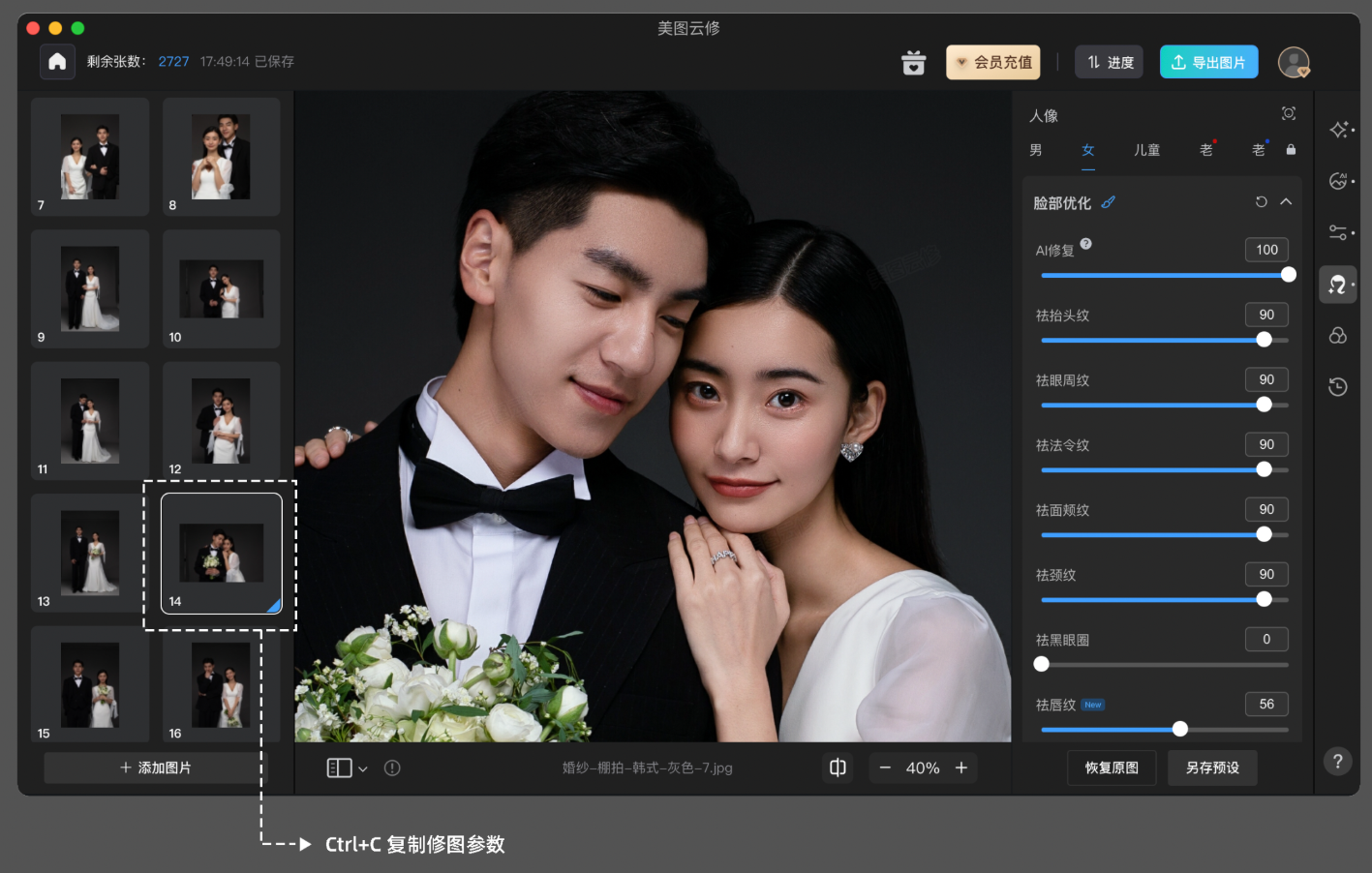Screen dimensions: 1372x873
Task: Open the layout view dropdown in bottom toolbar
Action: [x=346, y=768]
